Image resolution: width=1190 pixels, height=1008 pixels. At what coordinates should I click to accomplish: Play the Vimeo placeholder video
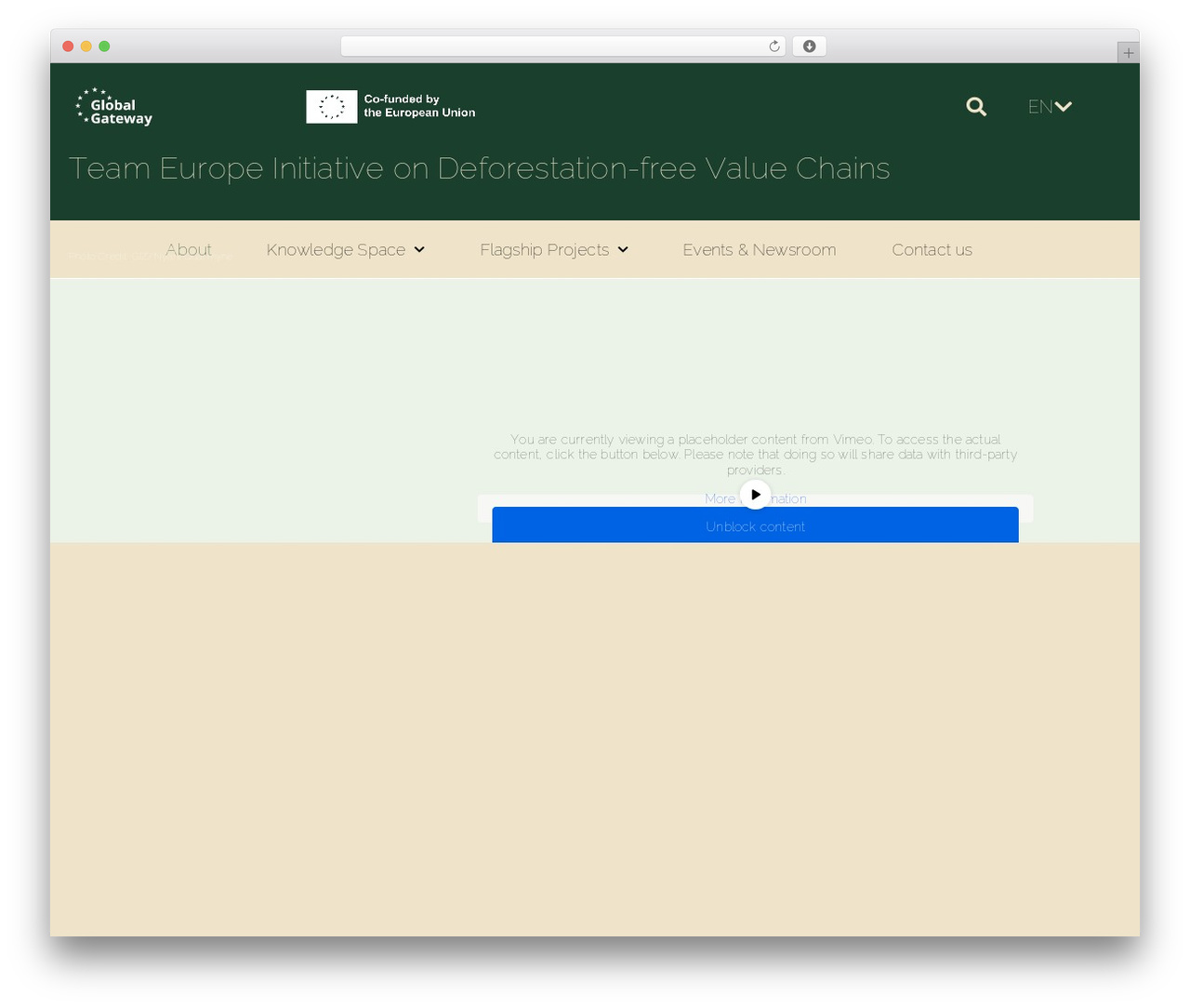[x=755, y=494]
